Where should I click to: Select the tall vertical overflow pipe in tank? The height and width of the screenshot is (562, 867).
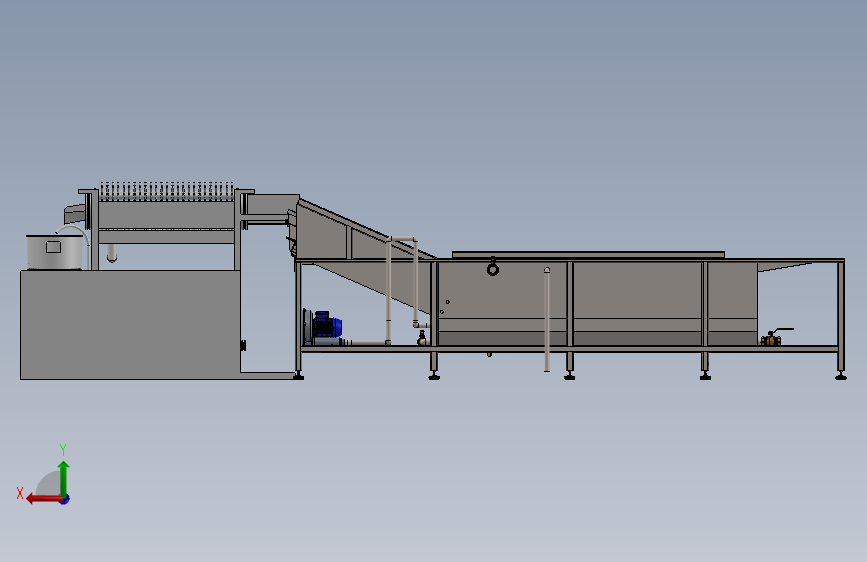coord(547,319)
